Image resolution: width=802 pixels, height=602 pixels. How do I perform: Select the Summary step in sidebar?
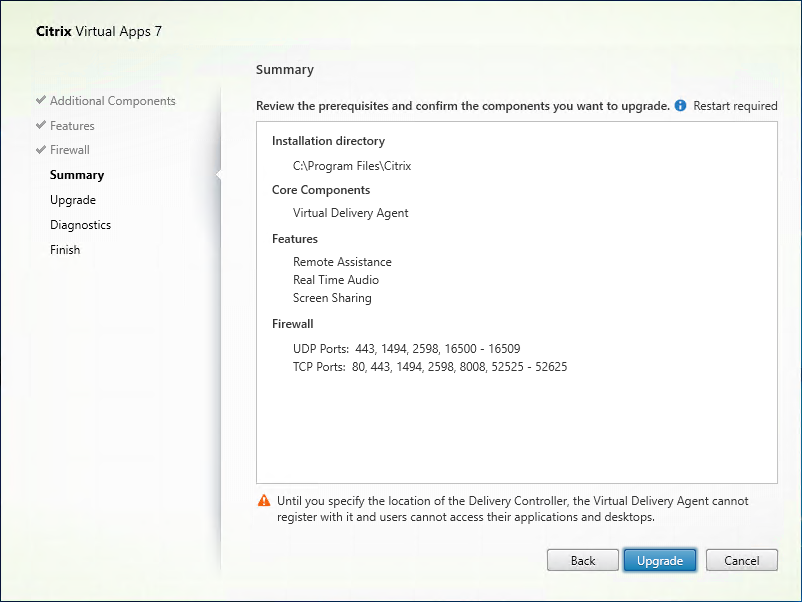click(x=77, y=175)
